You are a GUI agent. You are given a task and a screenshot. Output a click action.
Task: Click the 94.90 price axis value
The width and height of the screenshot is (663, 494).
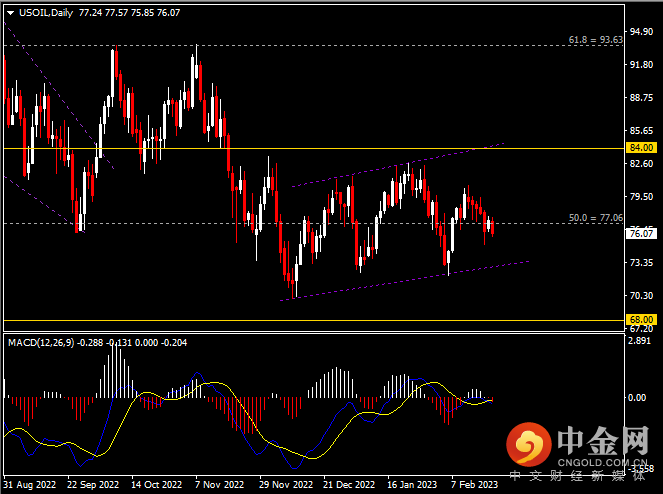(642, 32)
